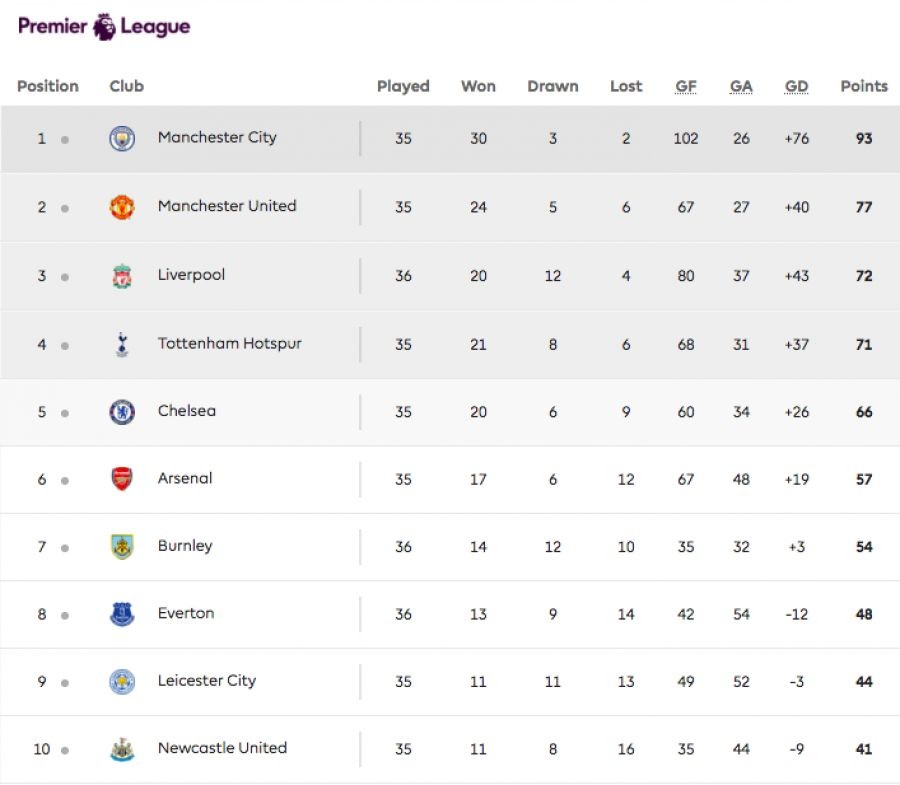Click the GD column header
The image size is (900, 785).
tap(796, 87)
